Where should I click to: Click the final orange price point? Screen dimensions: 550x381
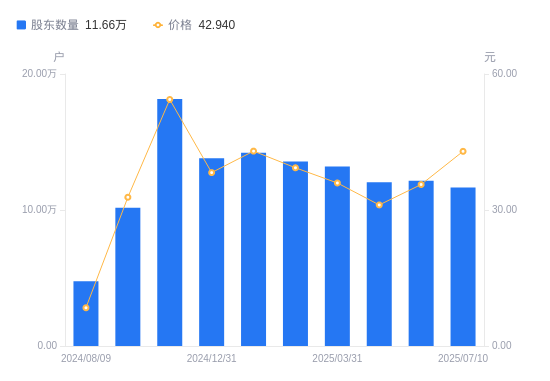pyautogui.click(x=463, y=152)
